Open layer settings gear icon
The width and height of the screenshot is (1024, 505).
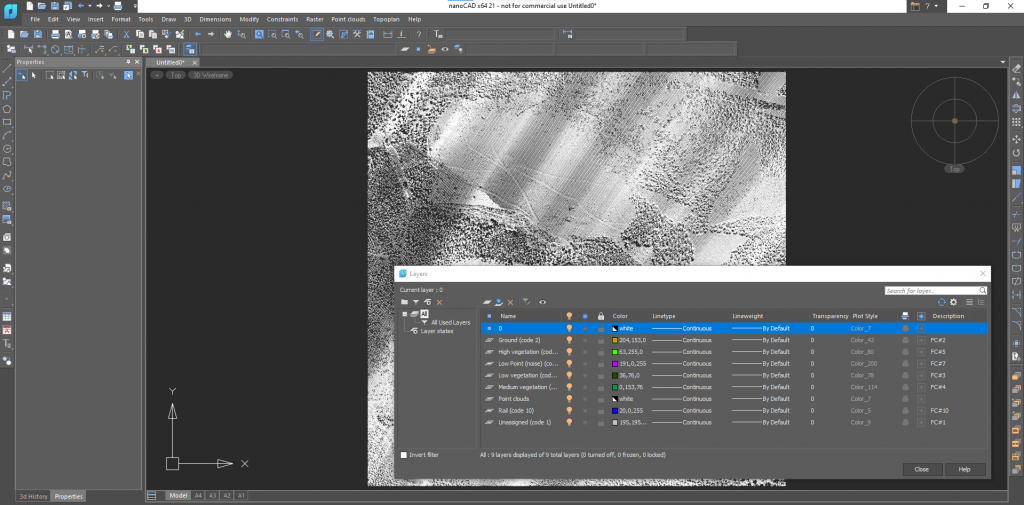[x=953, y=301]
